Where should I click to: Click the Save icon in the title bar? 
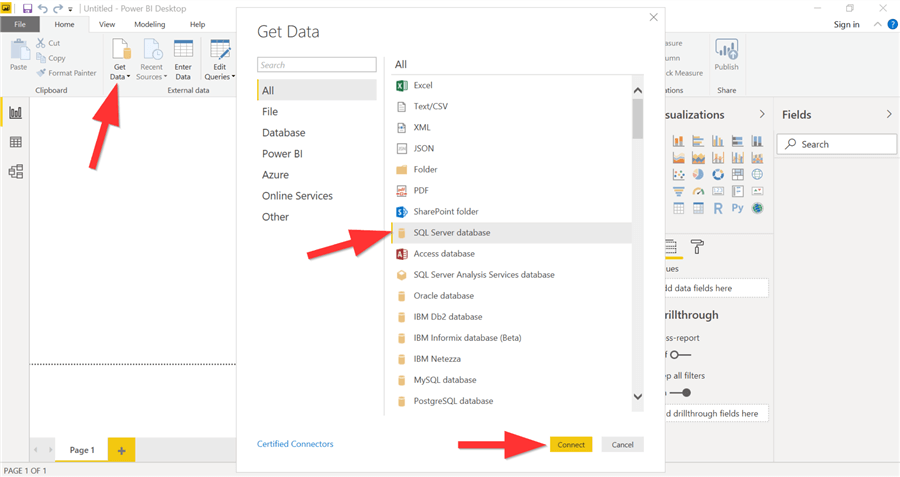27,9
